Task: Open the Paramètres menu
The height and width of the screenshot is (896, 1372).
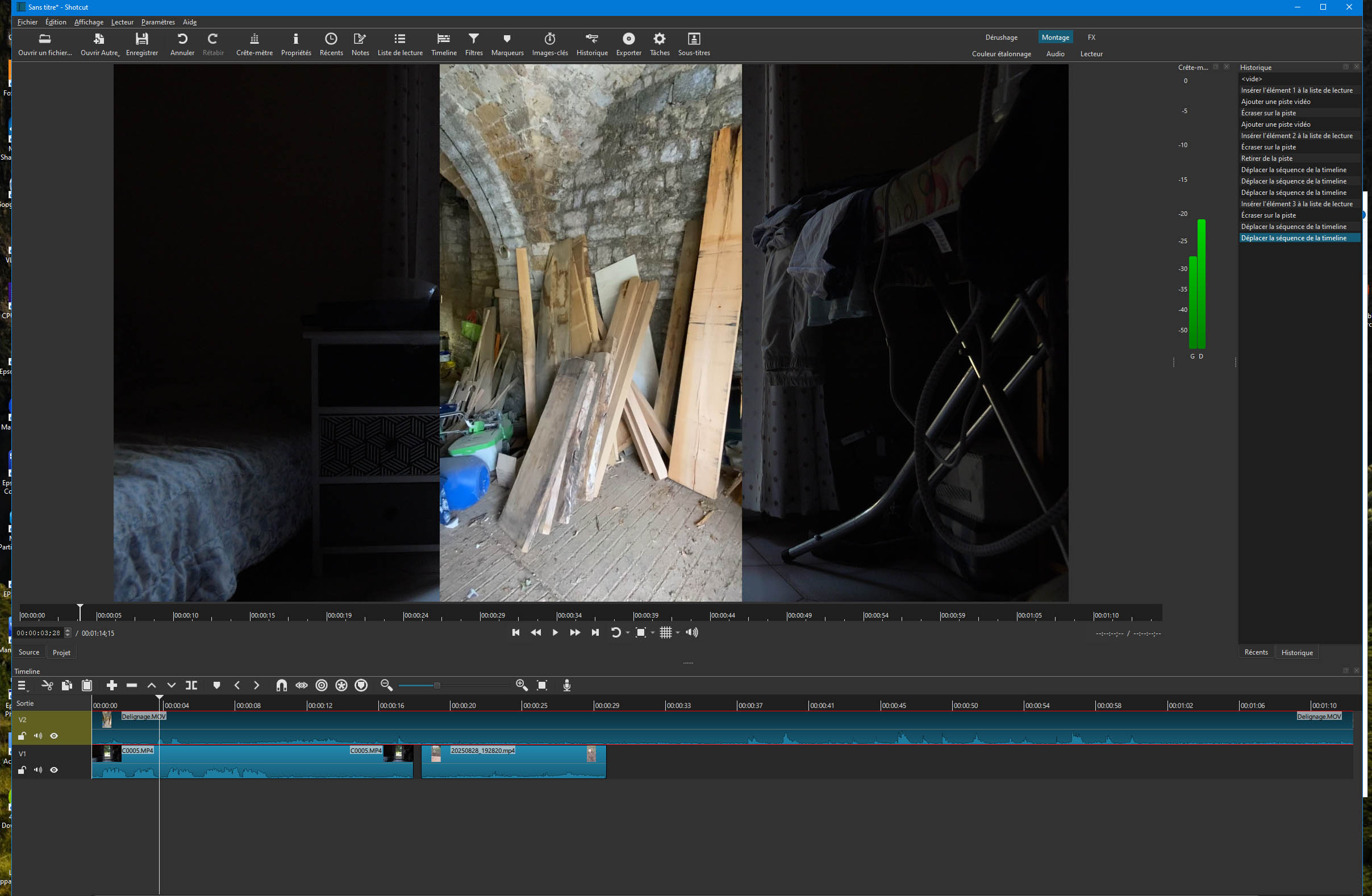Action: click(158, 22)
